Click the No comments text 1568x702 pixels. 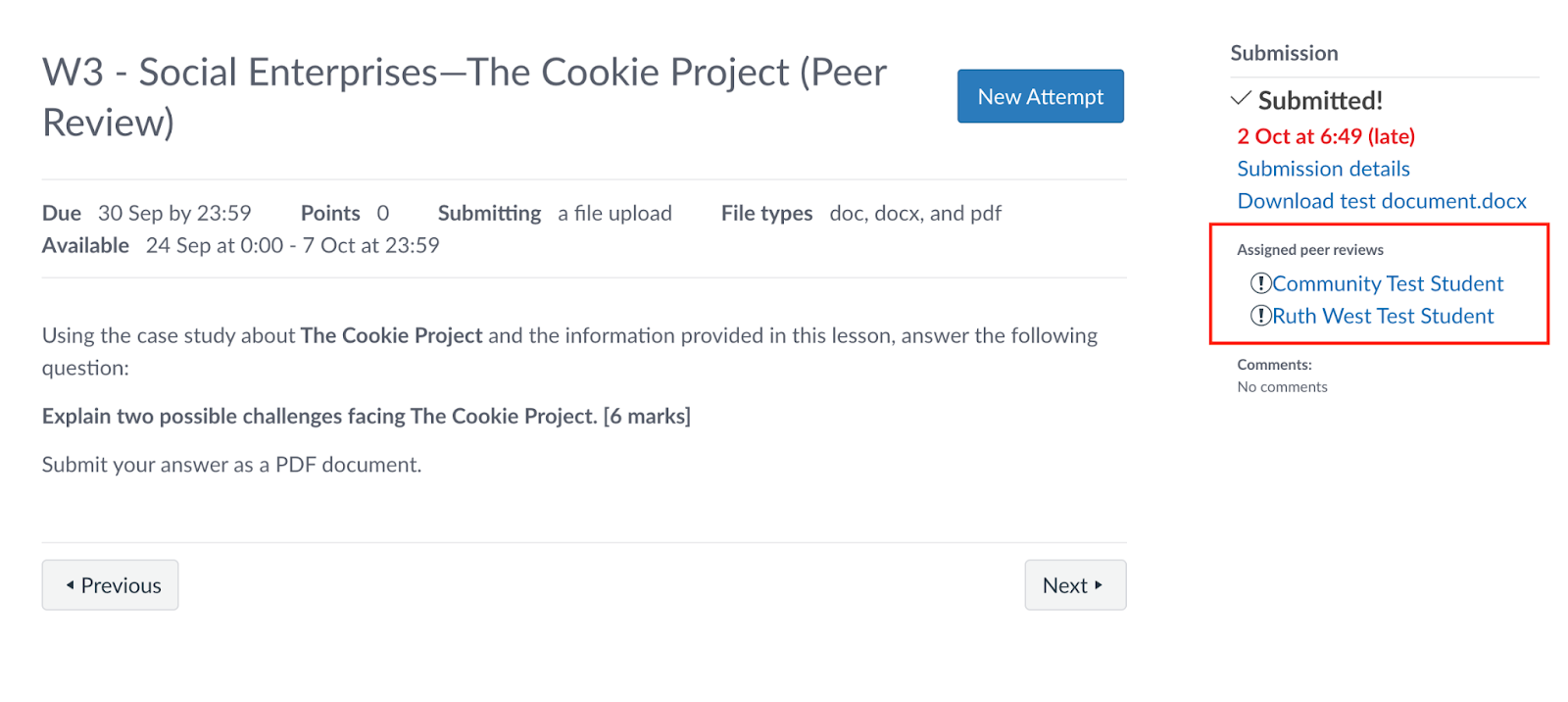click(1282, 387)
